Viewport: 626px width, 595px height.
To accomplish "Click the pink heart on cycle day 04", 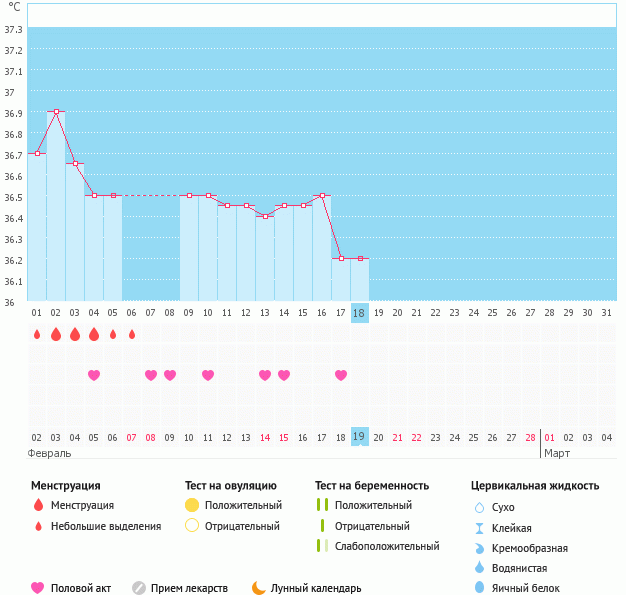I will click(x=94, y=375).
